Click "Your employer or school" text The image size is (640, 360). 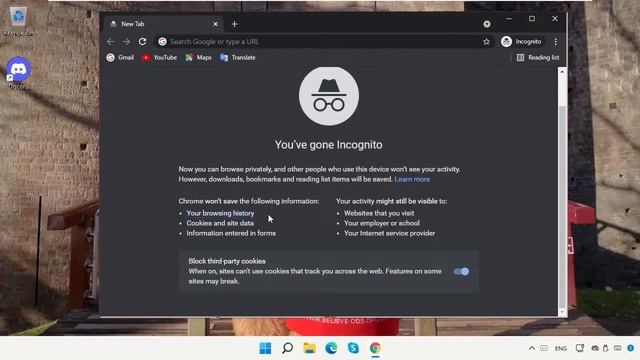pos(382,223)
